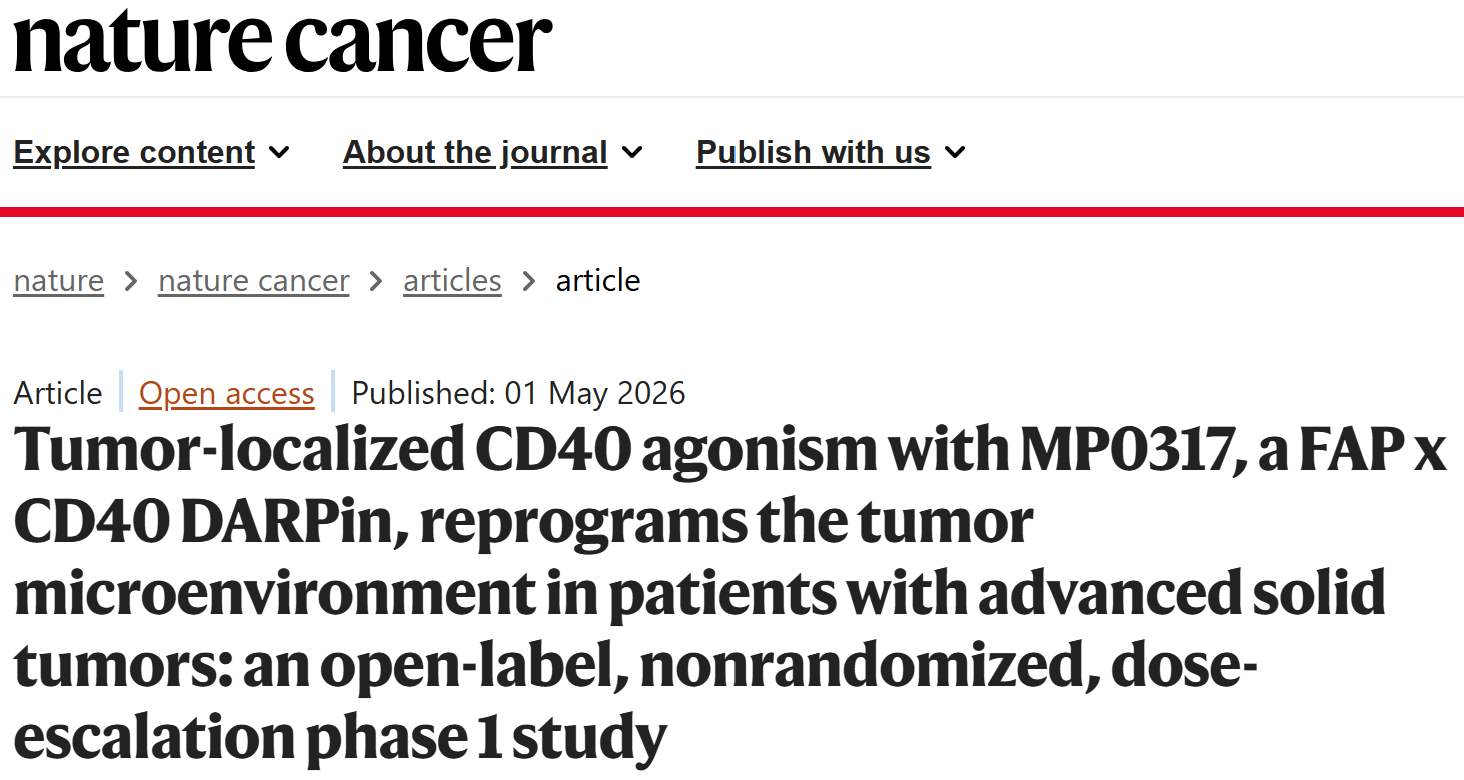Screen dimensions: 1464x780
Task: Click the Article type label
Action: 58,393
